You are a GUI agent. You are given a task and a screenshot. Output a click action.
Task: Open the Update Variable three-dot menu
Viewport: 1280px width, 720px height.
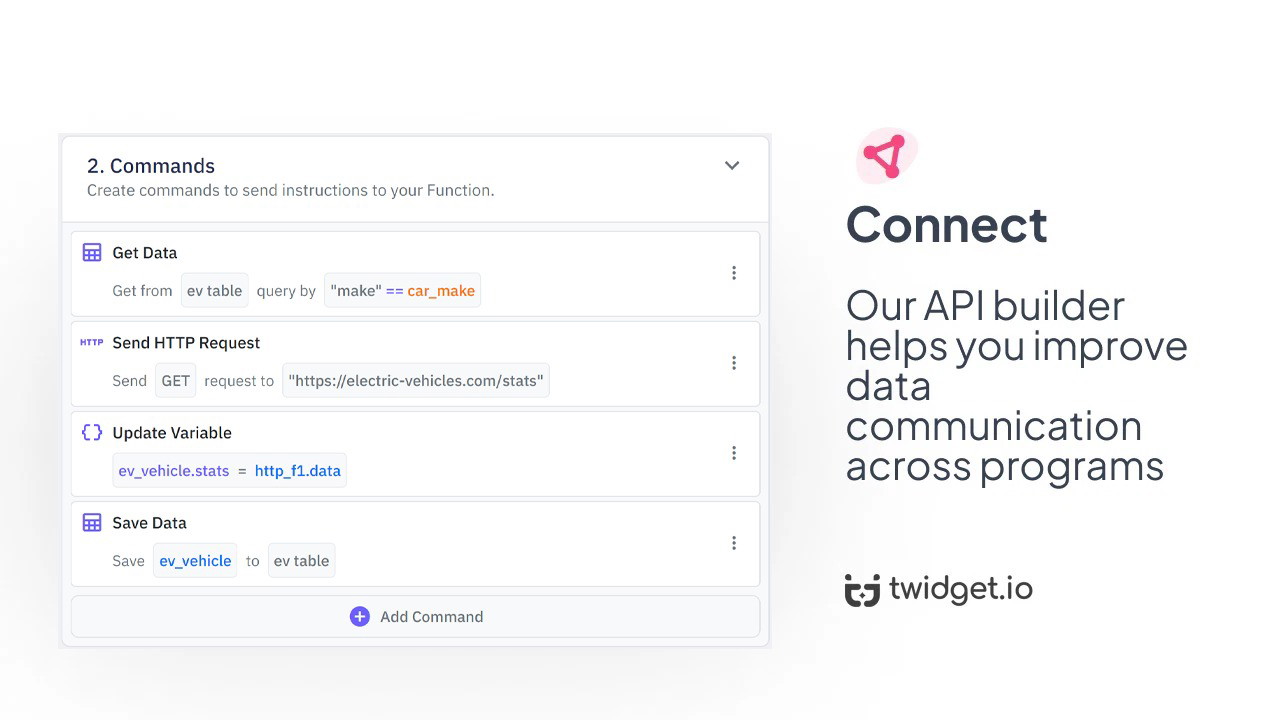[x=734, y=453]
